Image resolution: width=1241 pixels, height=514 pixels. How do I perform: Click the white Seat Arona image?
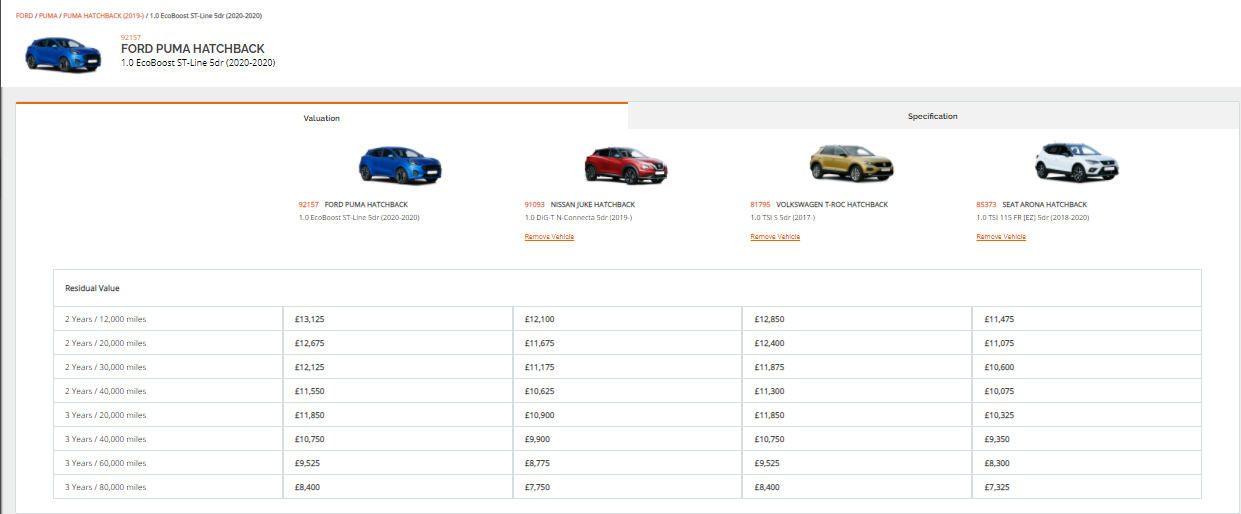click(1077, 163)
